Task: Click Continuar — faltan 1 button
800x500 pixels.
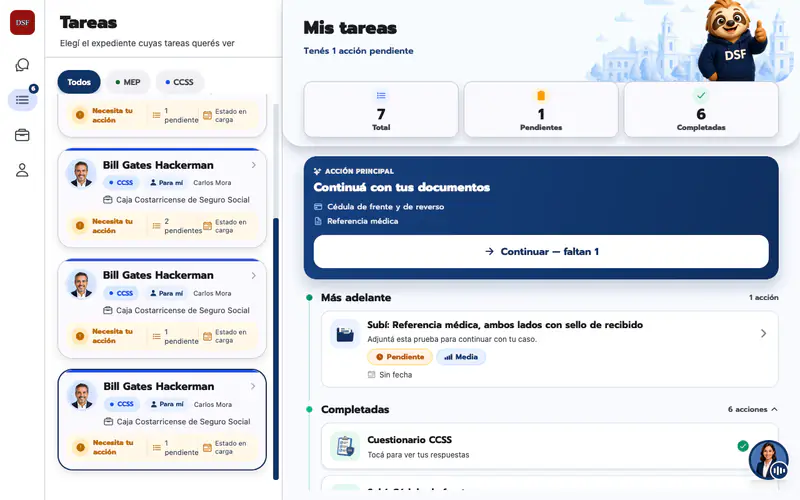Action: click(x=541, y=252)
